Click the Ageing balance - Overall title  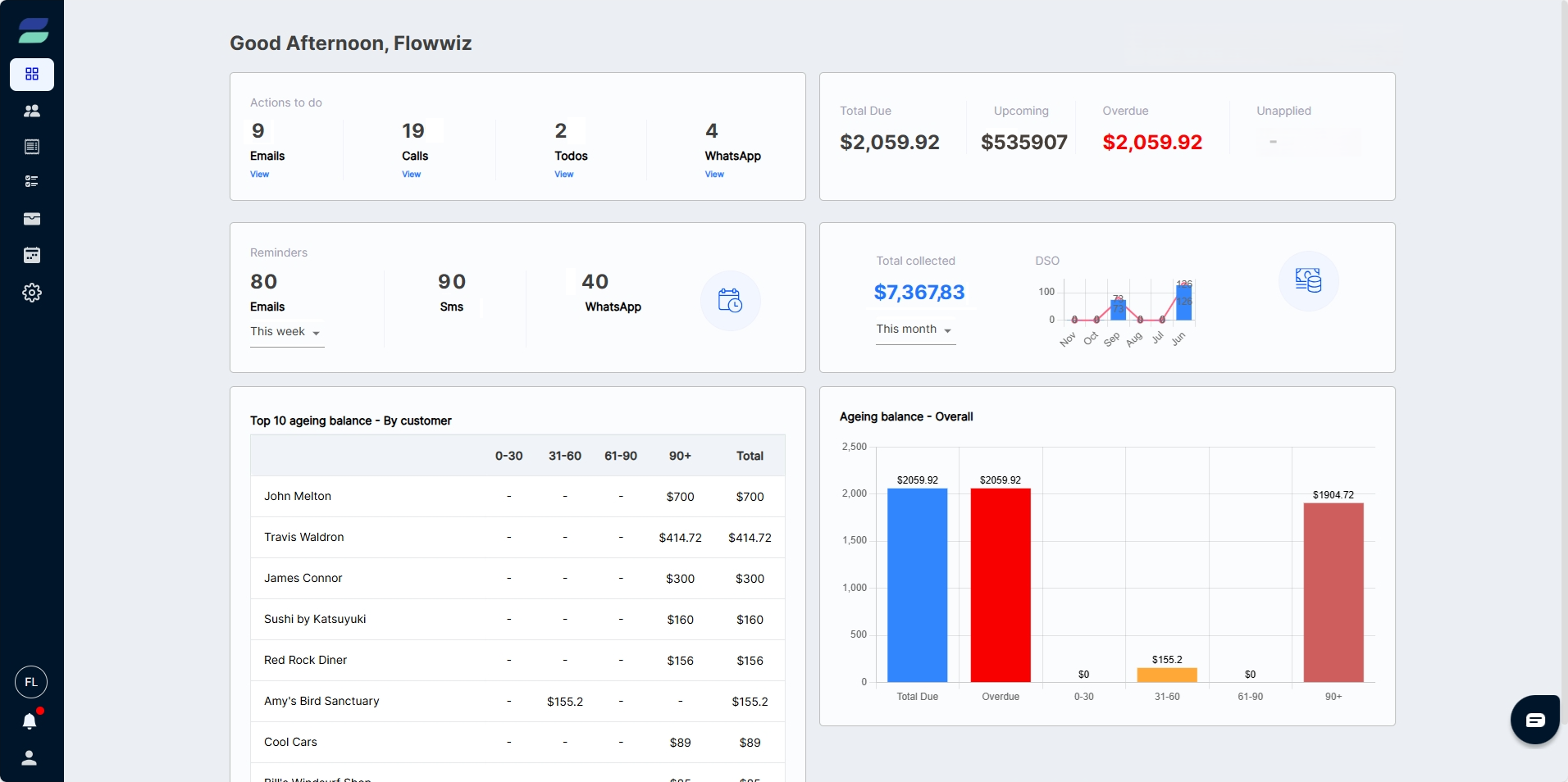pyautogui.click(x=906, y=417)
